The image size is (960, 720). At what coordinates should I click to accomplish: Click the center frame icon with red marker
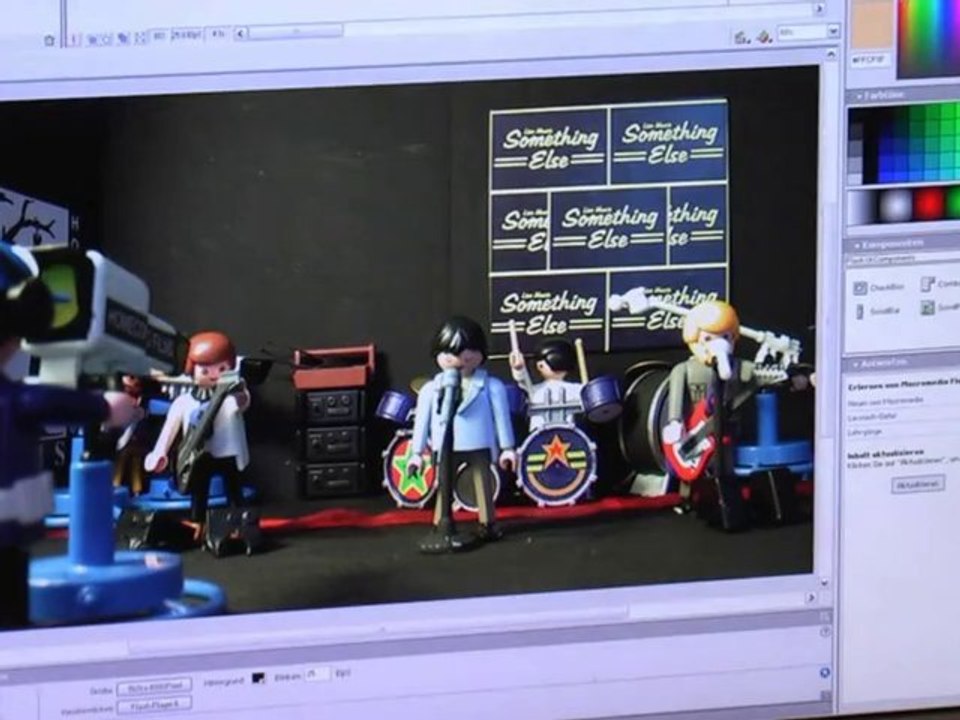(73, 40)
